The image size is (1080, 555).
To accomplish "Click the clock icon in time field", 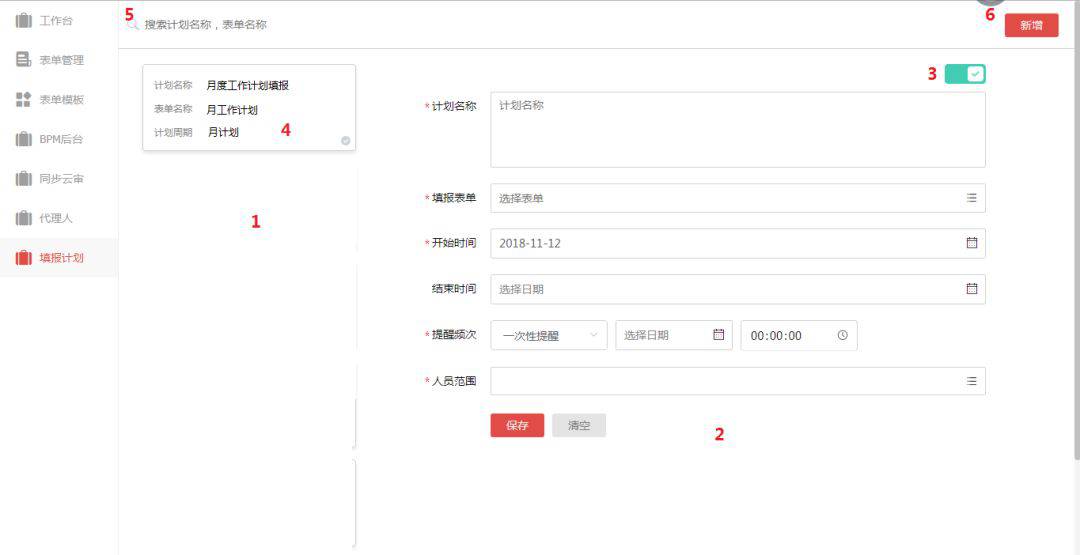I will (842, 335).
